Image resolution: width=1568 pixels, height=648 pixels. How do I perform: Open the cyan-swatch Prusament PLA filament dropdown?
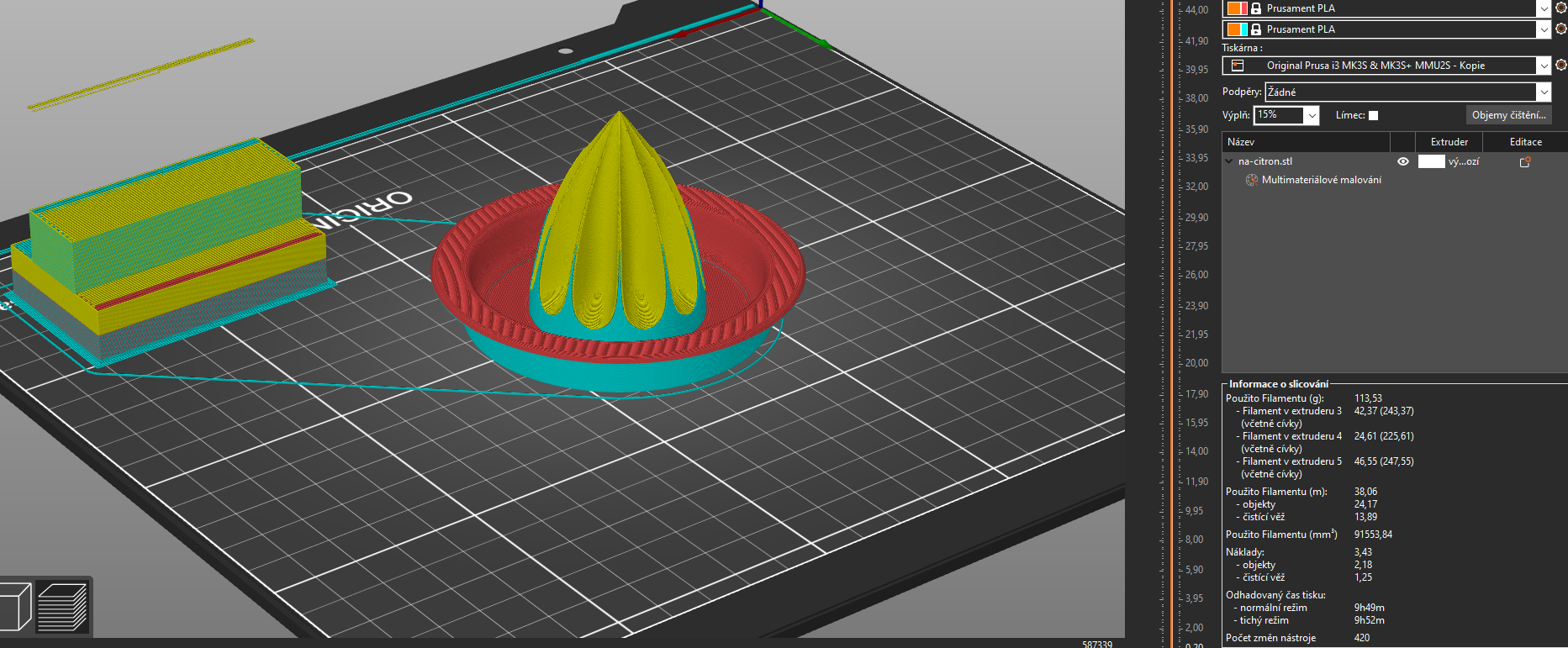click(1544, 29)
